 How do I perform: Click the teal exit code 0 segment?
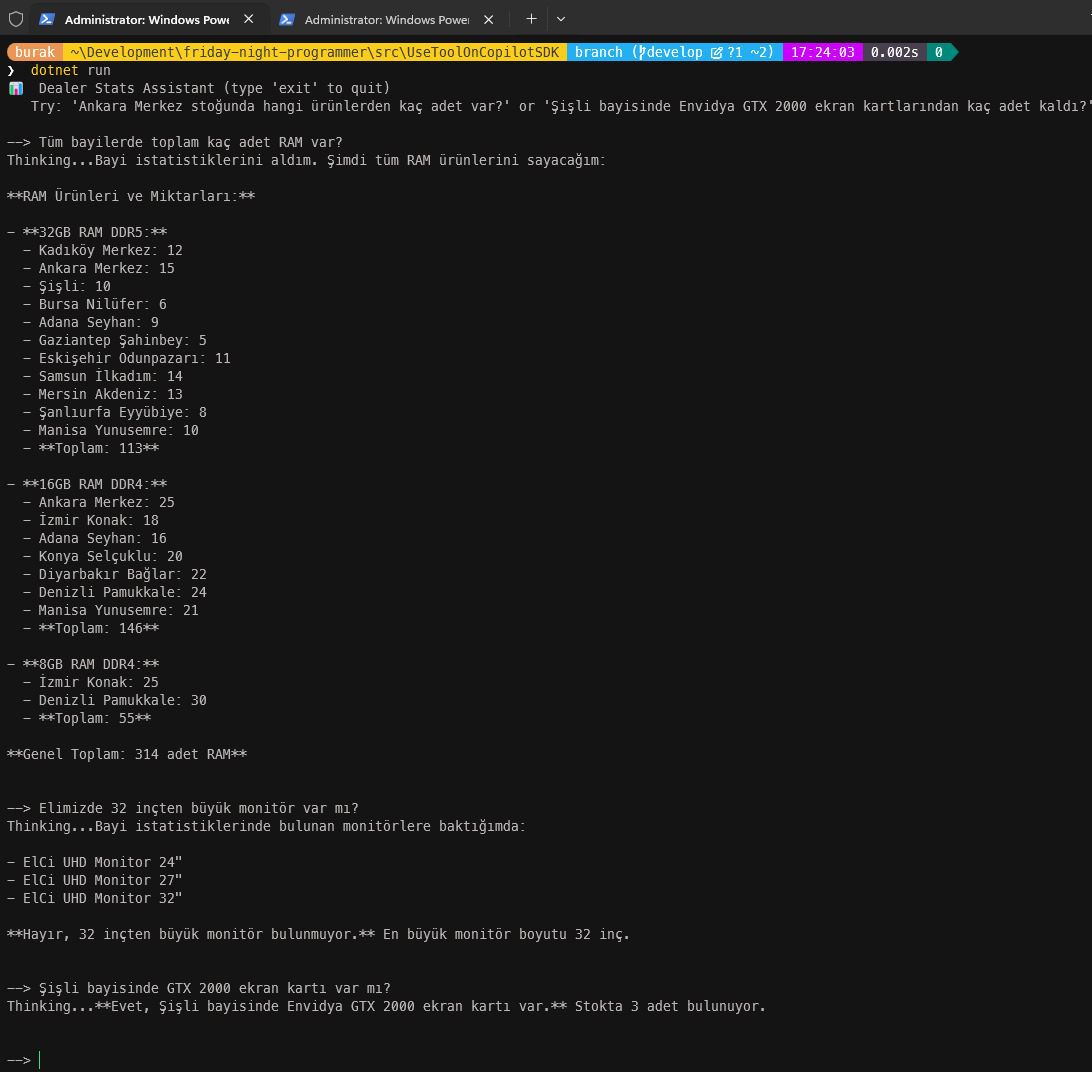click(938, 53)
